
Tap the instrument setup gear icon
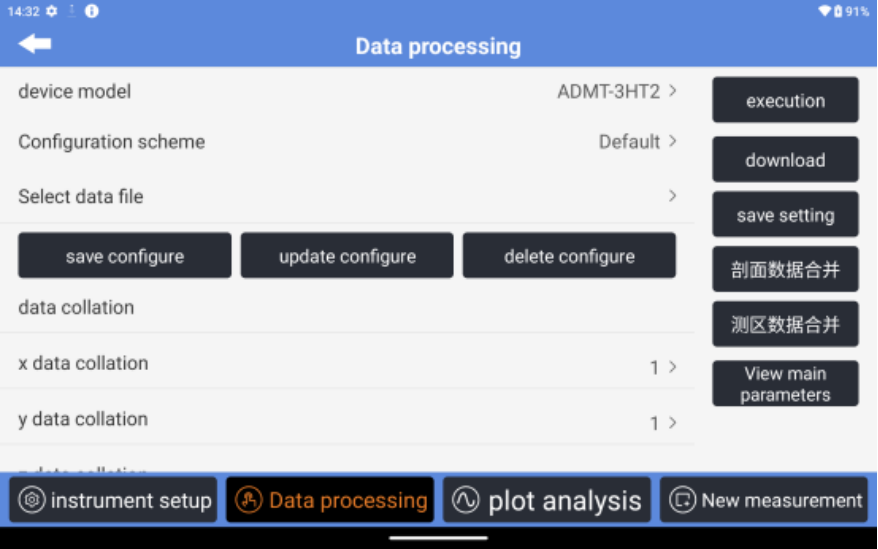32,500
